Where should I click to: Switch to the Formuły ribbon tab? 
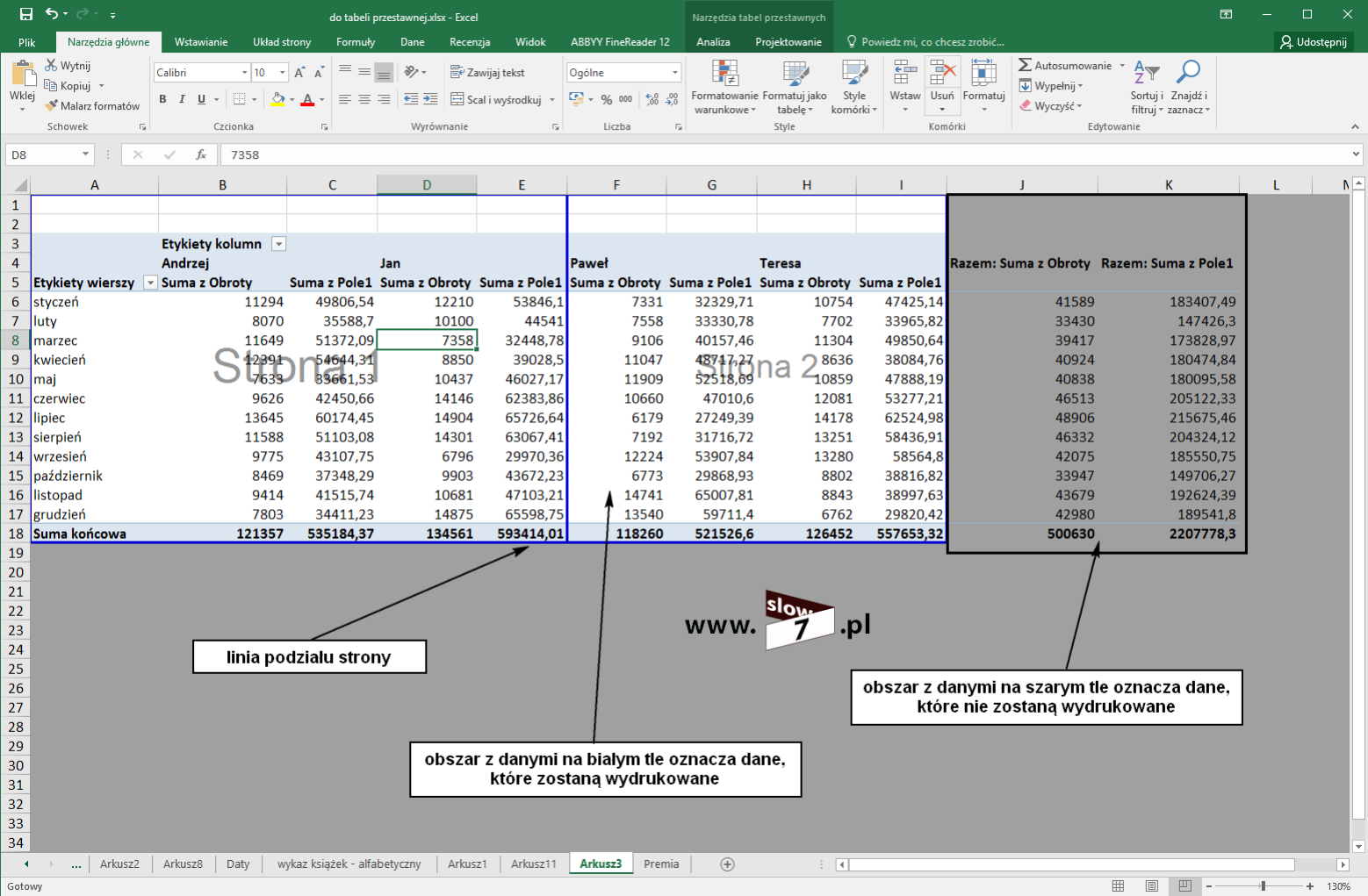[x=356, y=42]
